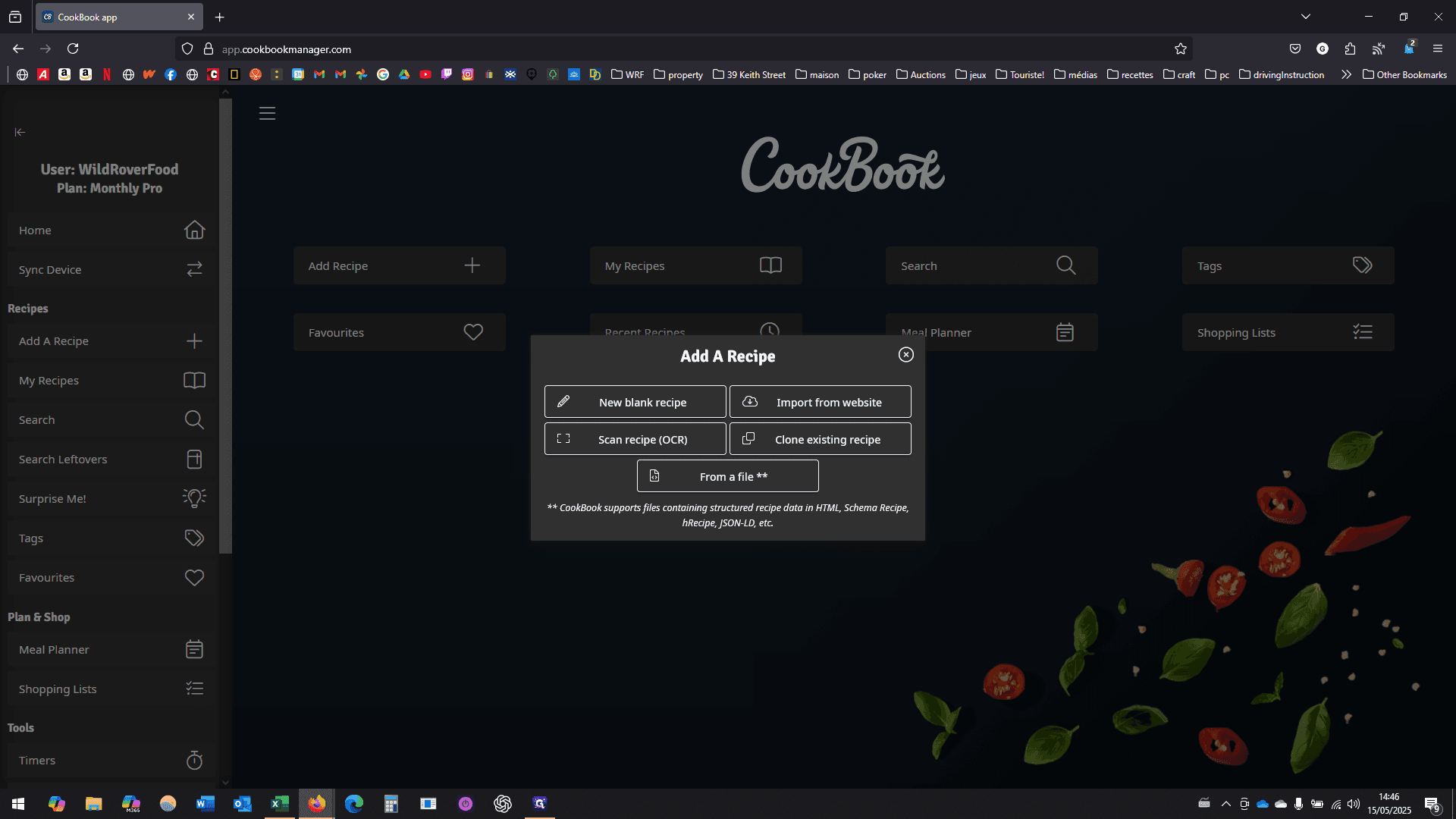Screen dimensions: 1456x819
Task: Click the book icon beside My Recipes in sidebar
Action: (195, 381)
